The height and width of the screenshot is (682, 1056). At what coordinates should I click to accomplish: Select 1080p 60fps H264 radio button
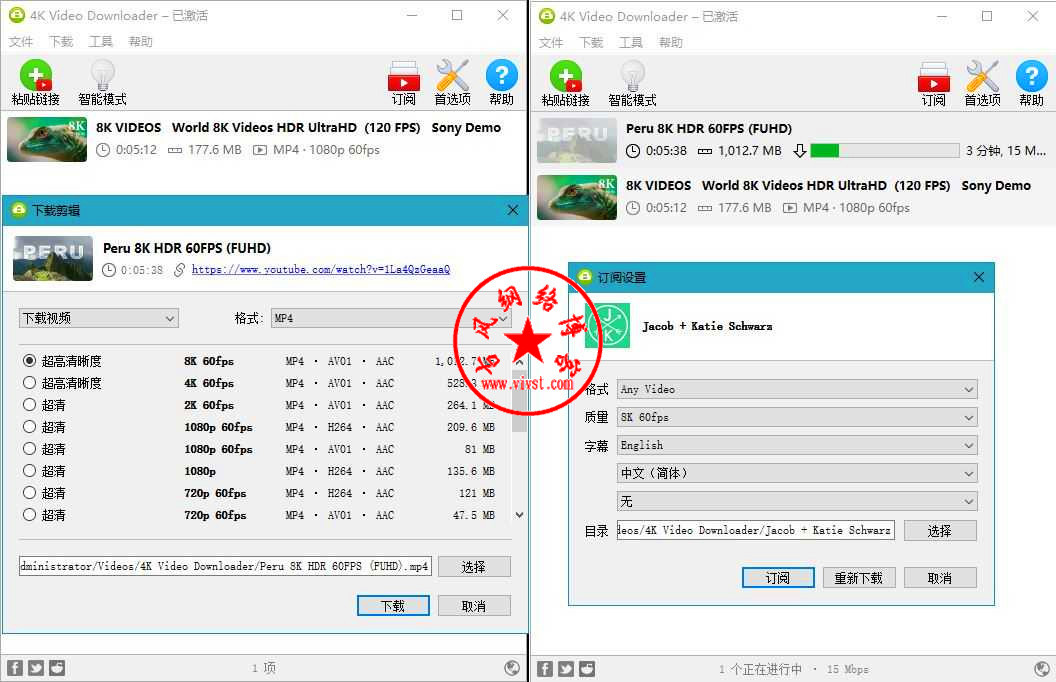point(29,426)
